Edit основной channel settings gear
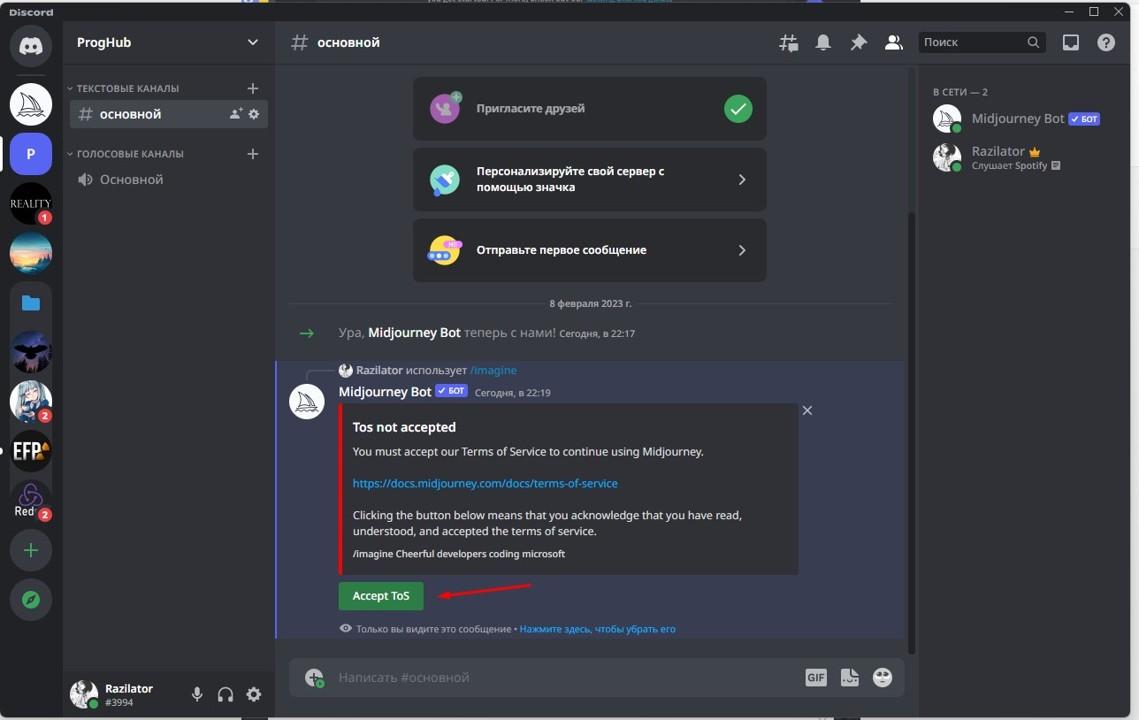Viewport: 1139px width, 720px height. pyautogui.click(x=254, y=114)
